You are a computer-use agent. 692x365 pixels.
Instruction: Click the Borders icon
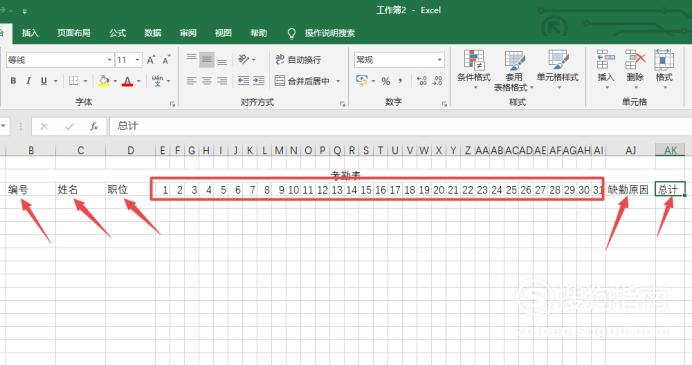click(74, 81)
